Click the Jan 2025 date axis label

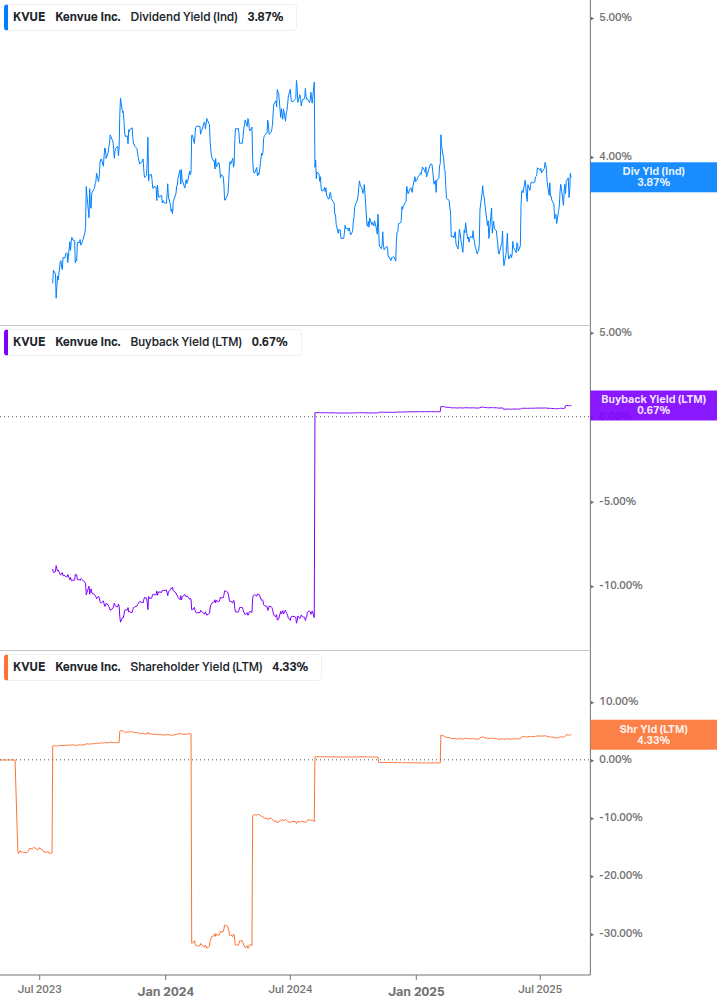pos(416,992)
